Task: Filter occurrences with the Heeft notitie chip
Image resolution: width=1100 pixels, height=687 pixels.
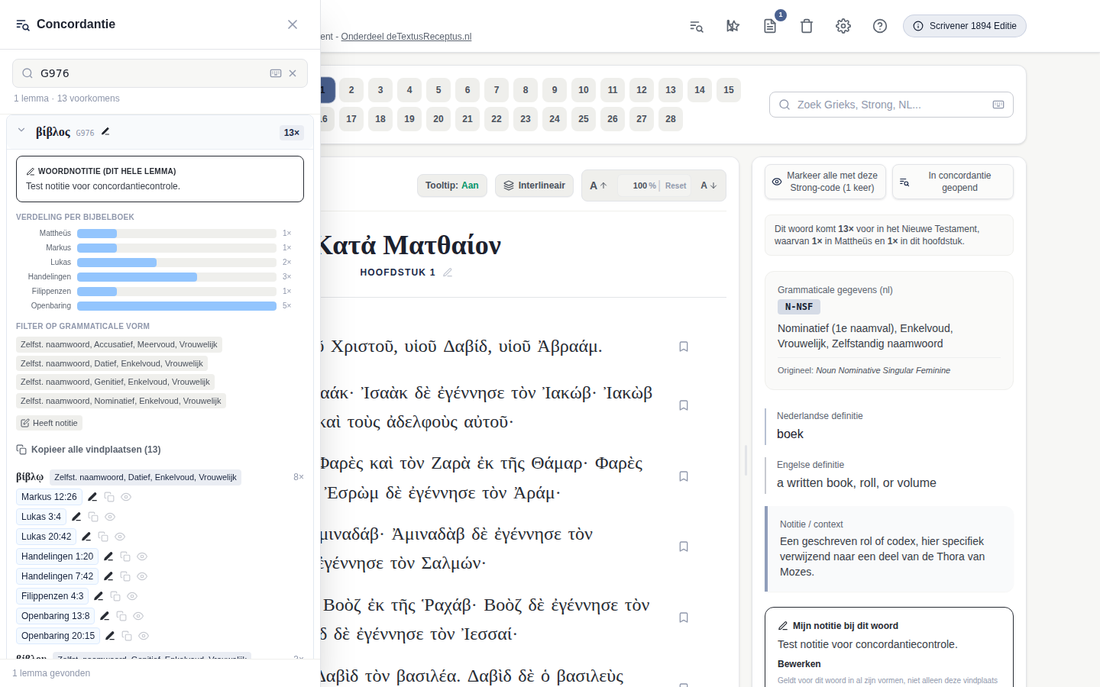Action: 49,423
